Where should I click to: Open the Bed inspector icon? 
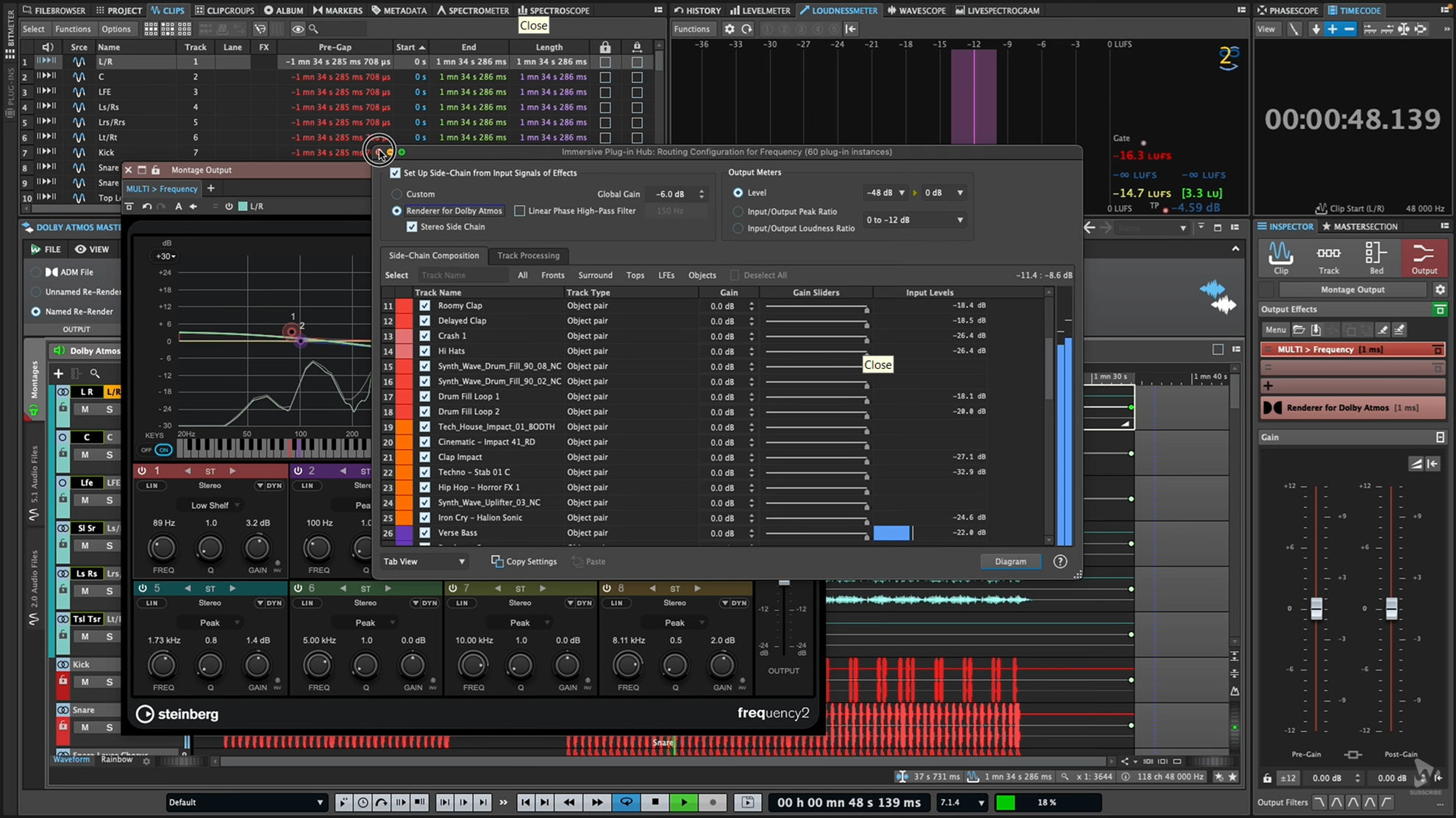pyautogui.click(x=1376, y=258)
